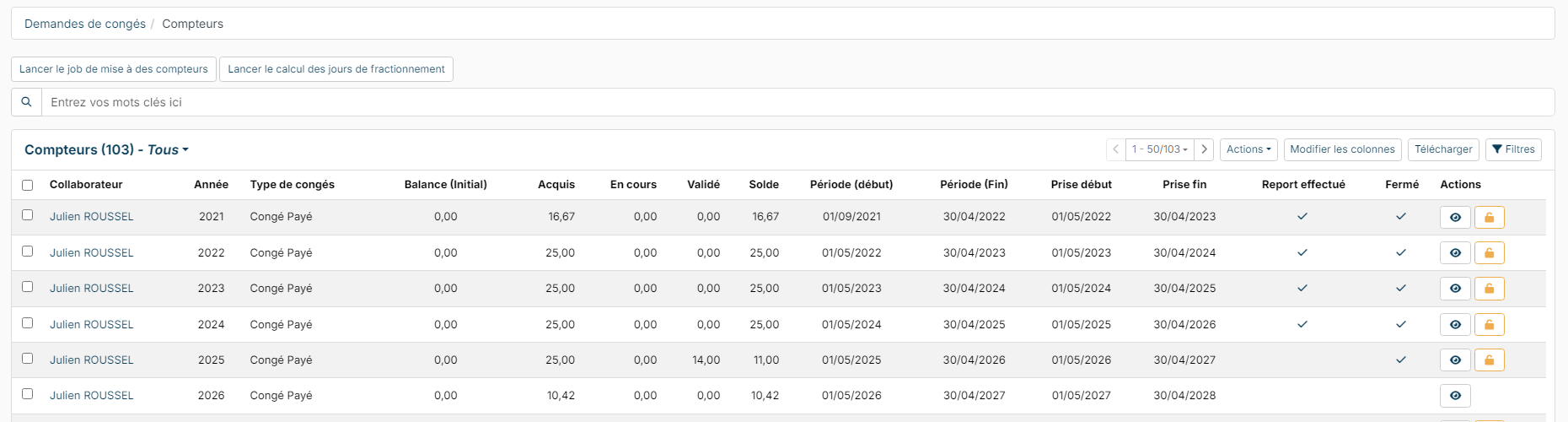Open Julien ROUSSEL link in 2021 row
The height and width of the screenshot is (422, 1568).
click(x=91, y=217)
